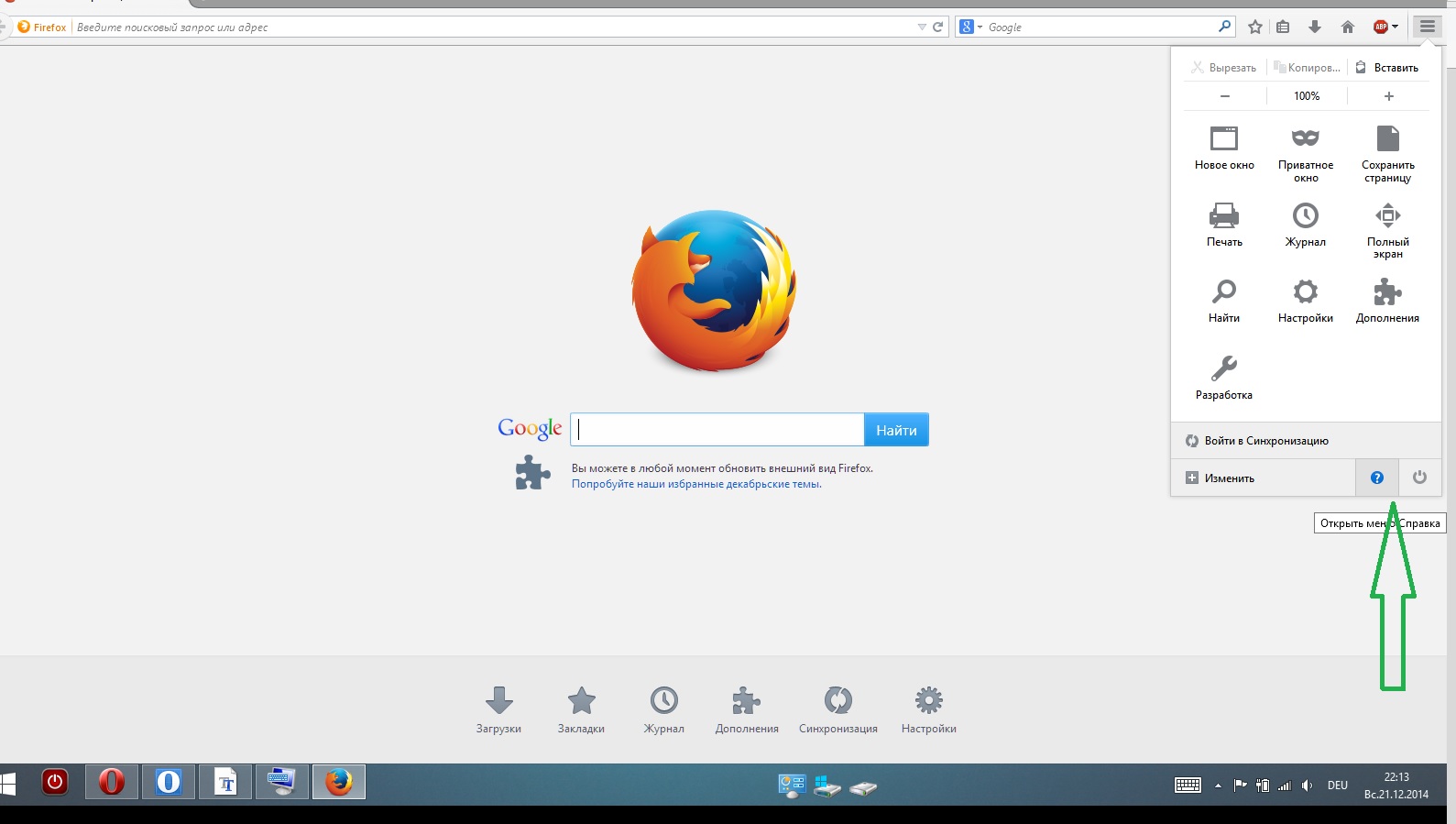Image resolution: width=1456 pixels, height=824 pixels.
Task: Open Settings (Настройки) in the menu panel
Action: coord(1306,301)
